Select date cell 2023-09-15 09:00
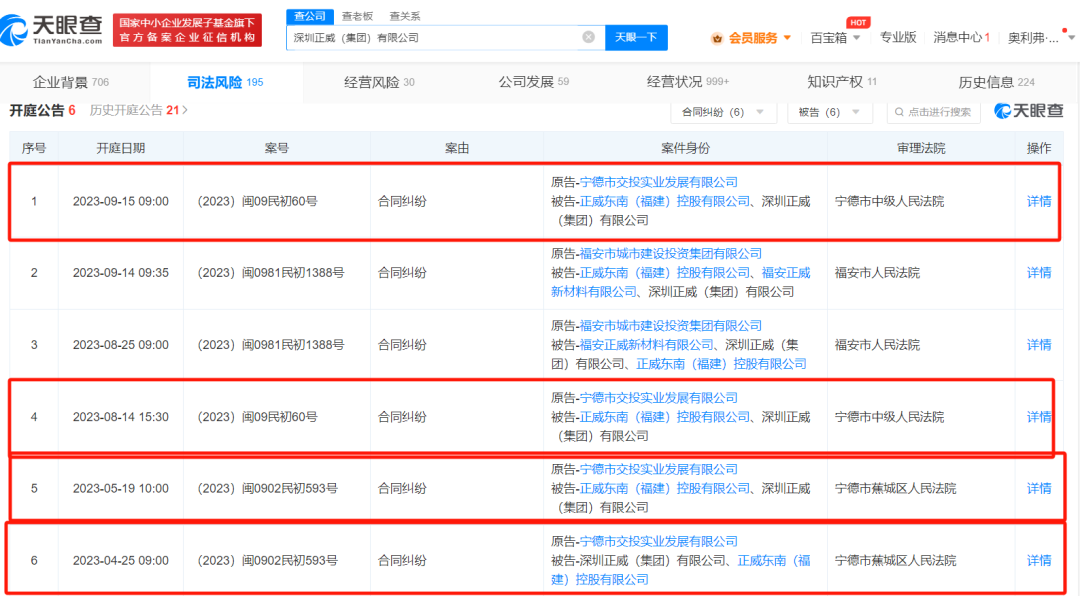 (x=121, y=201)
